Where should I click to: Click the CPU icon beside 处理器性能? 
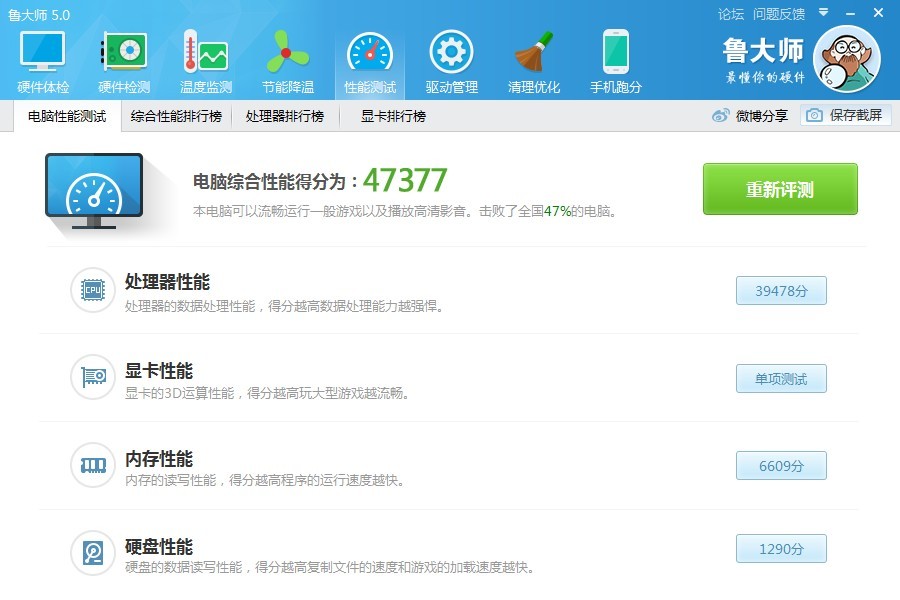pos(93,290)
